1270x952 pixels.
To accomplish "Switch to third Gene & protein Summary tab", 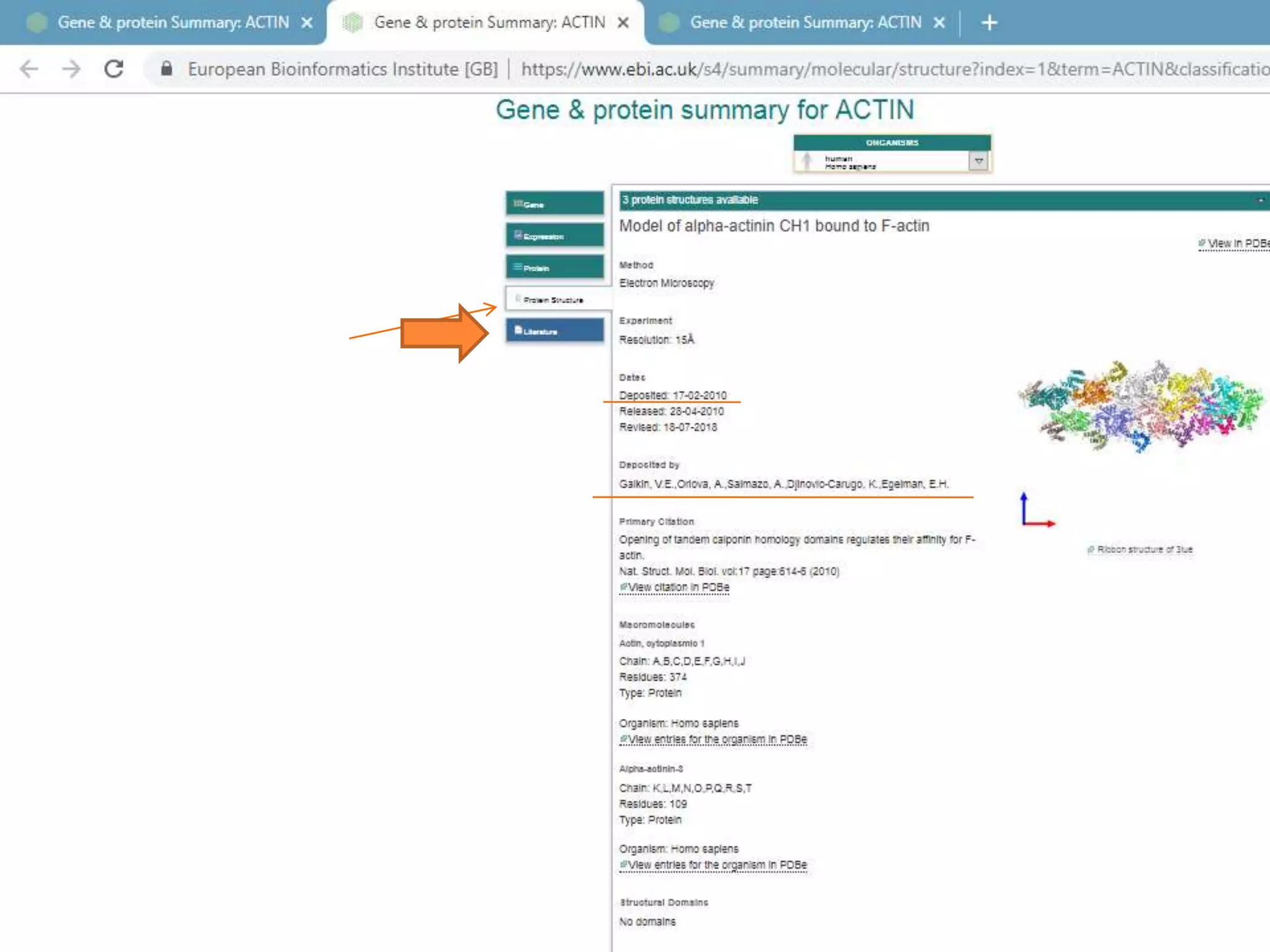I will [805, 23].
